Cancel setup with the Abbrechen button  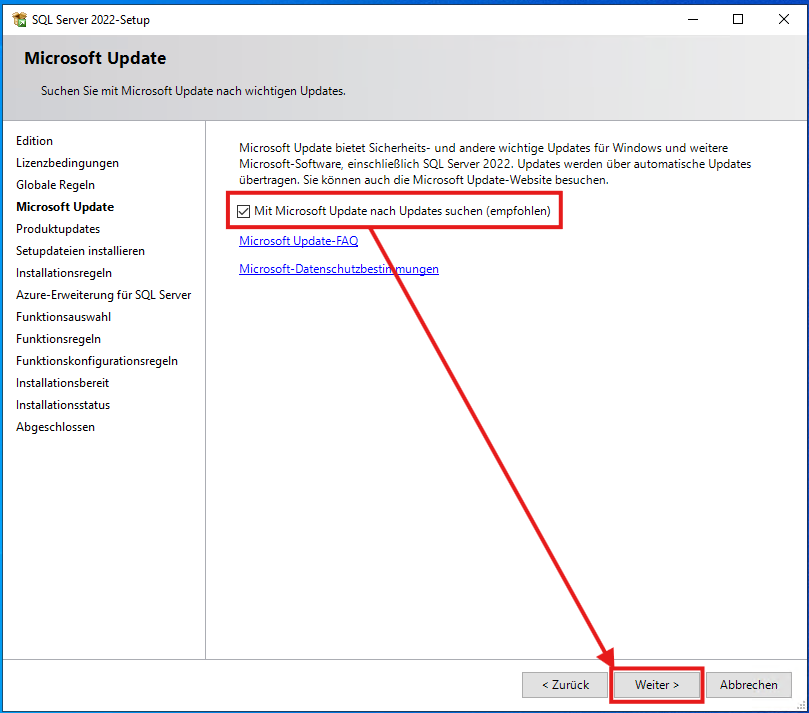pyautogui.click(x=748, y=685)
